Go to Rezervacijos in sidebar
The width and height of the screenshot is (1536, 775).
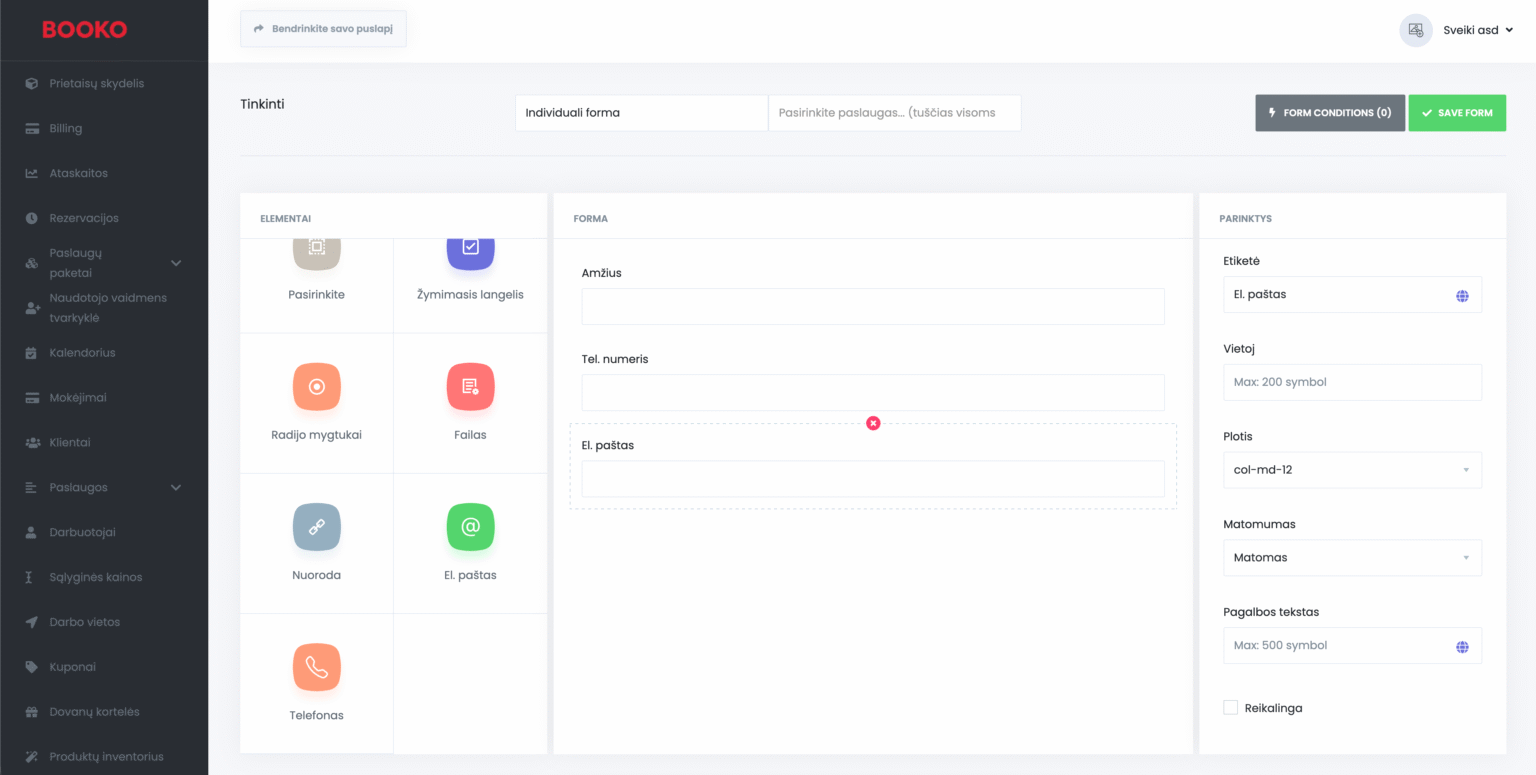pyautogui.click(x=84, y=218)
